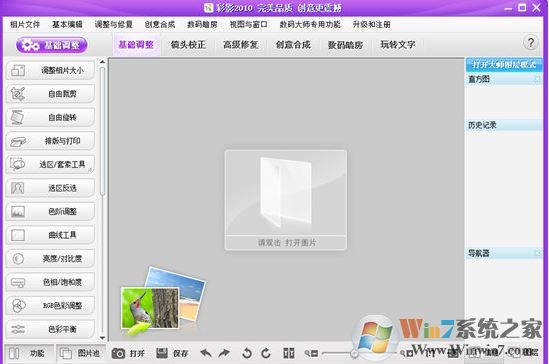Viewport: 549px width, 364px height.
Task: Open the 色彩平衡 color balance tool
Action: coord(50,329)
